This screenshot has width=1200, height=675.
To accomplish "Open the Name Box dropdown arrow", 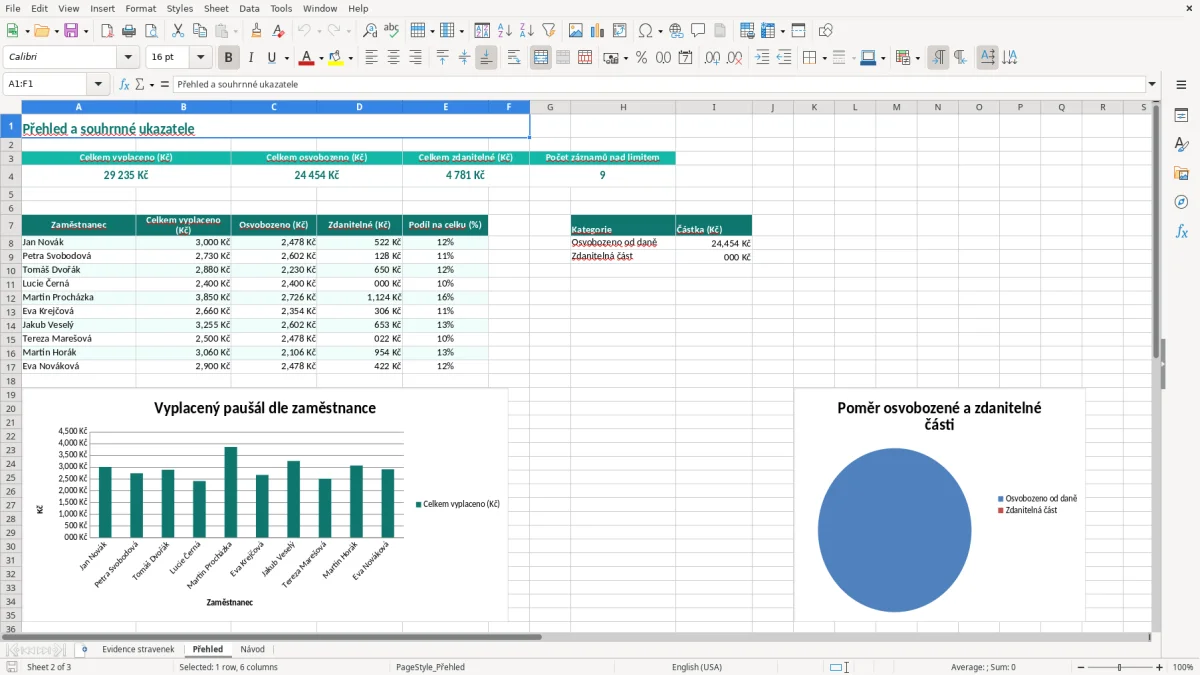I will tap(98, 84).
